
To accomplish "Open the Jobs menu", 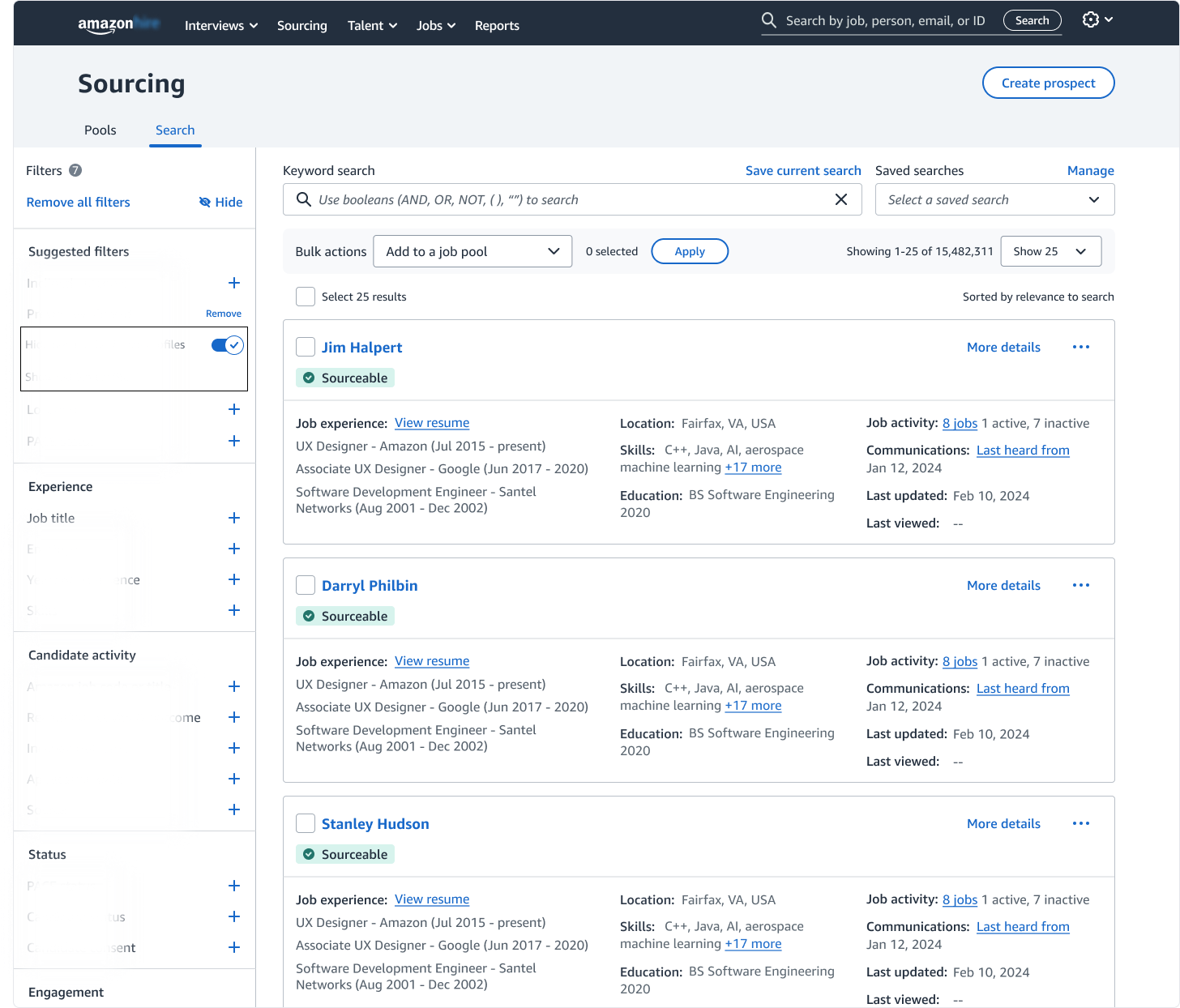I will tap(436, 25).
